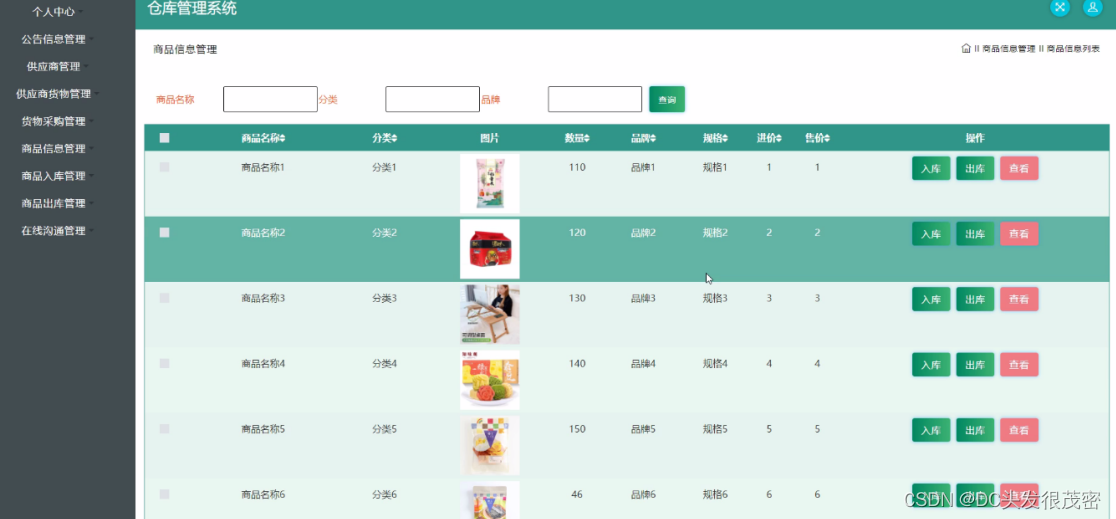The height and width of the screenshot is (519, 1116).
Task: Expand 公告信息管理 sidebar menu
Action: [58, 39]
